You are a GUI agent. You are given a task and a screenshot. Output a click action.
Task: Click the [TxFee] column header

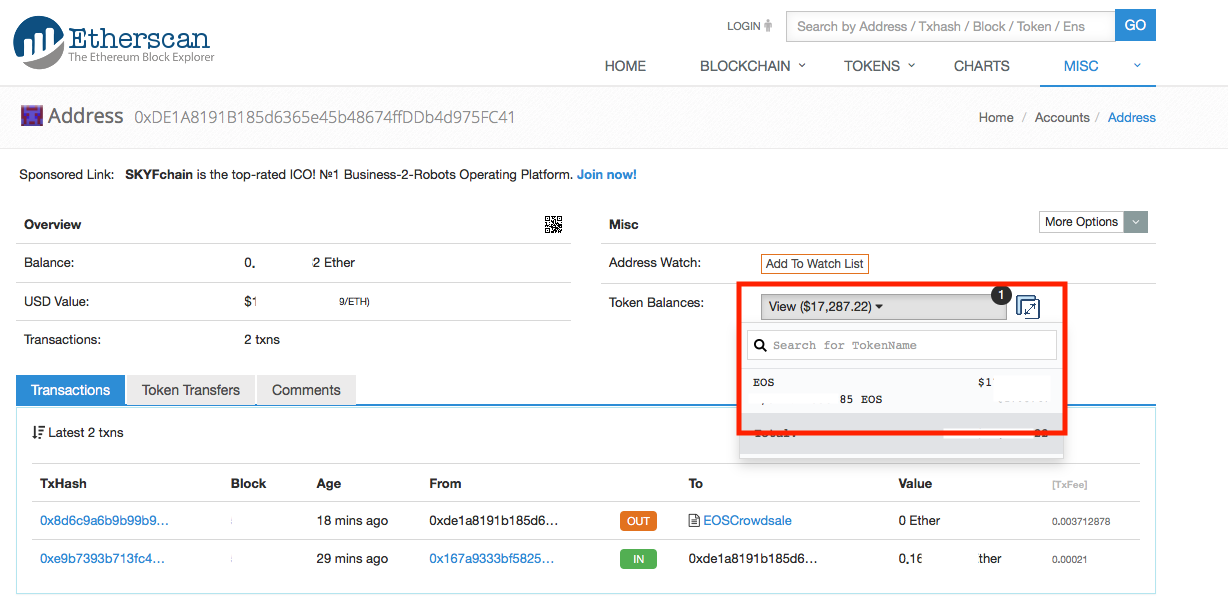tap(1069, 484)
